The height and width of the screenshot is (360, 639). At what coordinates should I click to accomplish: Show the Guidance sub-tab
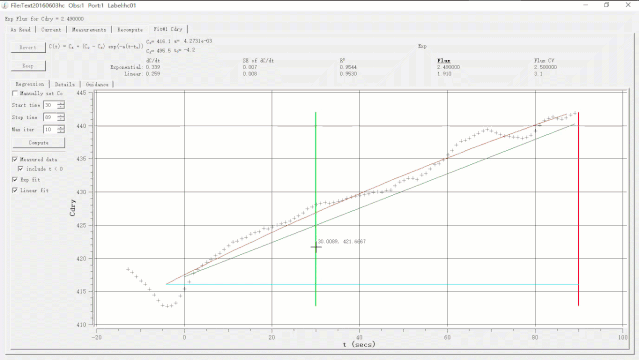click(x=97, y=84)
